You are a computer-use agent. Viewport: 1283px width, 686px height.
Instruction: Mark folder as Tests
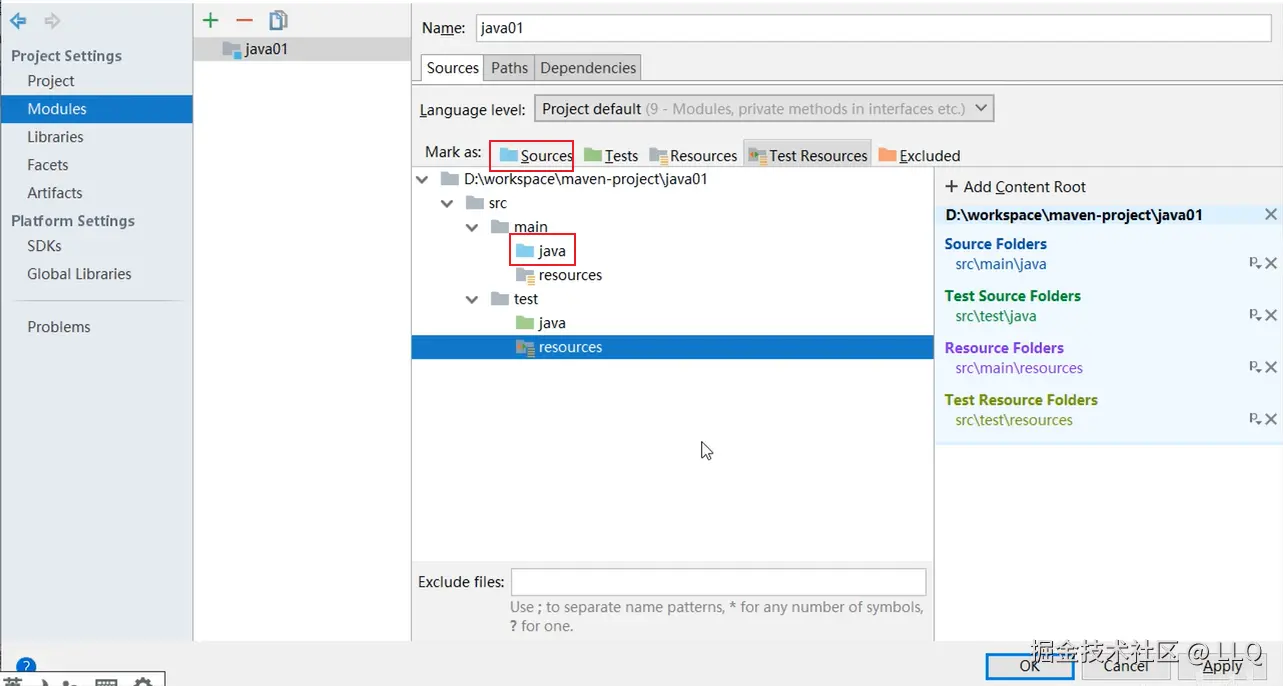point(611,155)
